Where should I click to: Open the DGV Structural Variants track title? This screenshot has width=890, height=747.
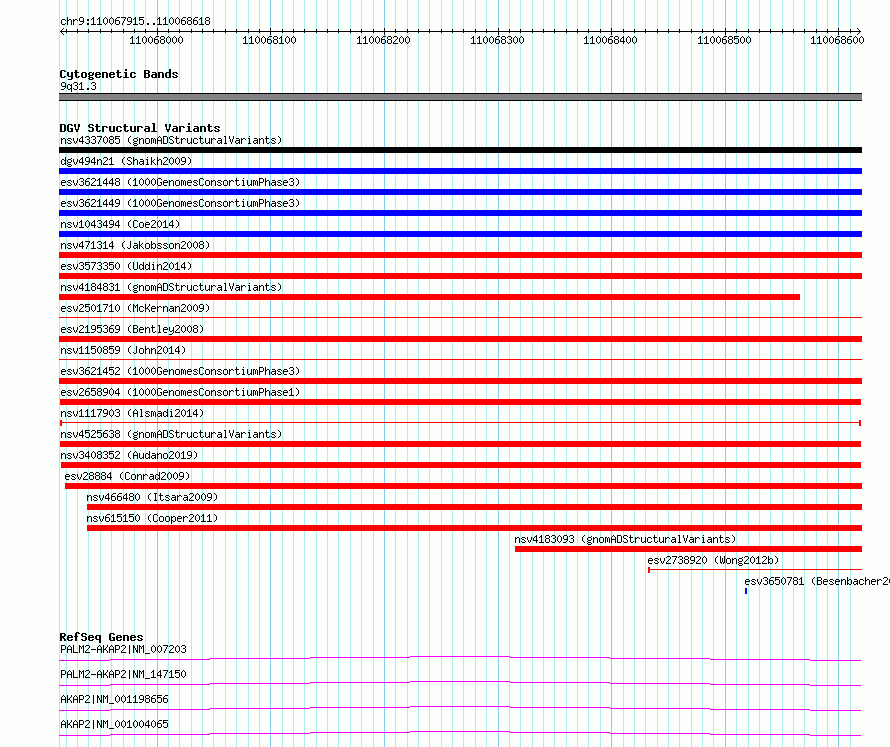pyautogui.click(x=140, y=128)
